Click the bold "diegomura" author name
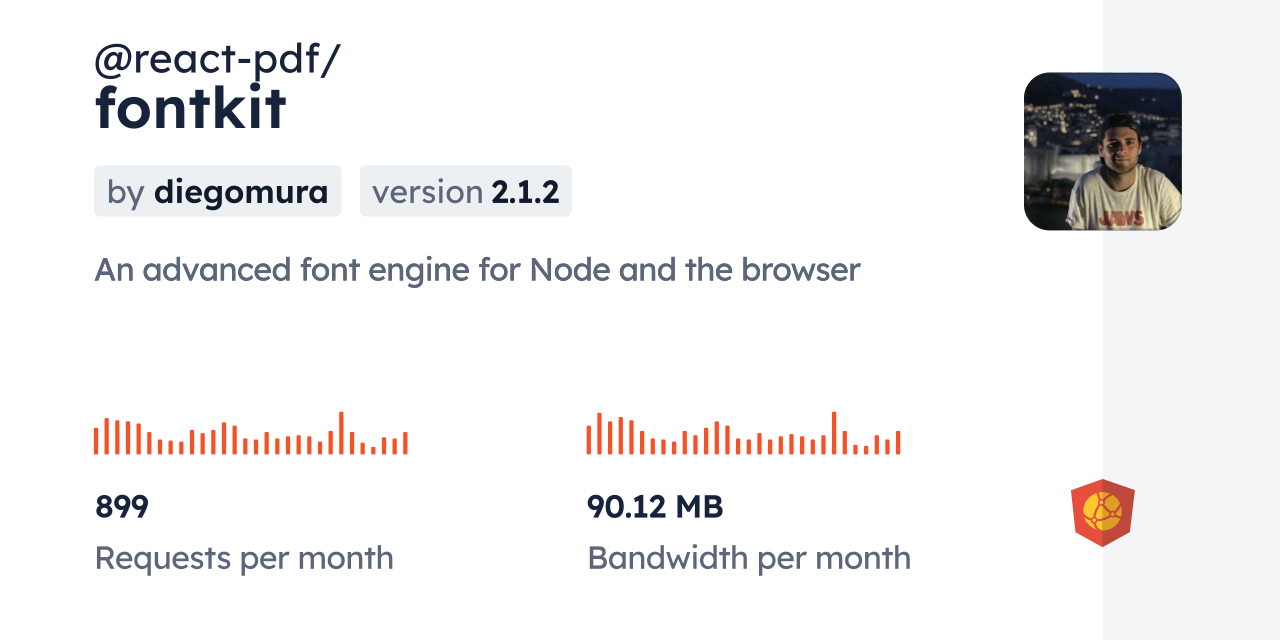This screenshot has width=1280, height=640. click(240, 191)
